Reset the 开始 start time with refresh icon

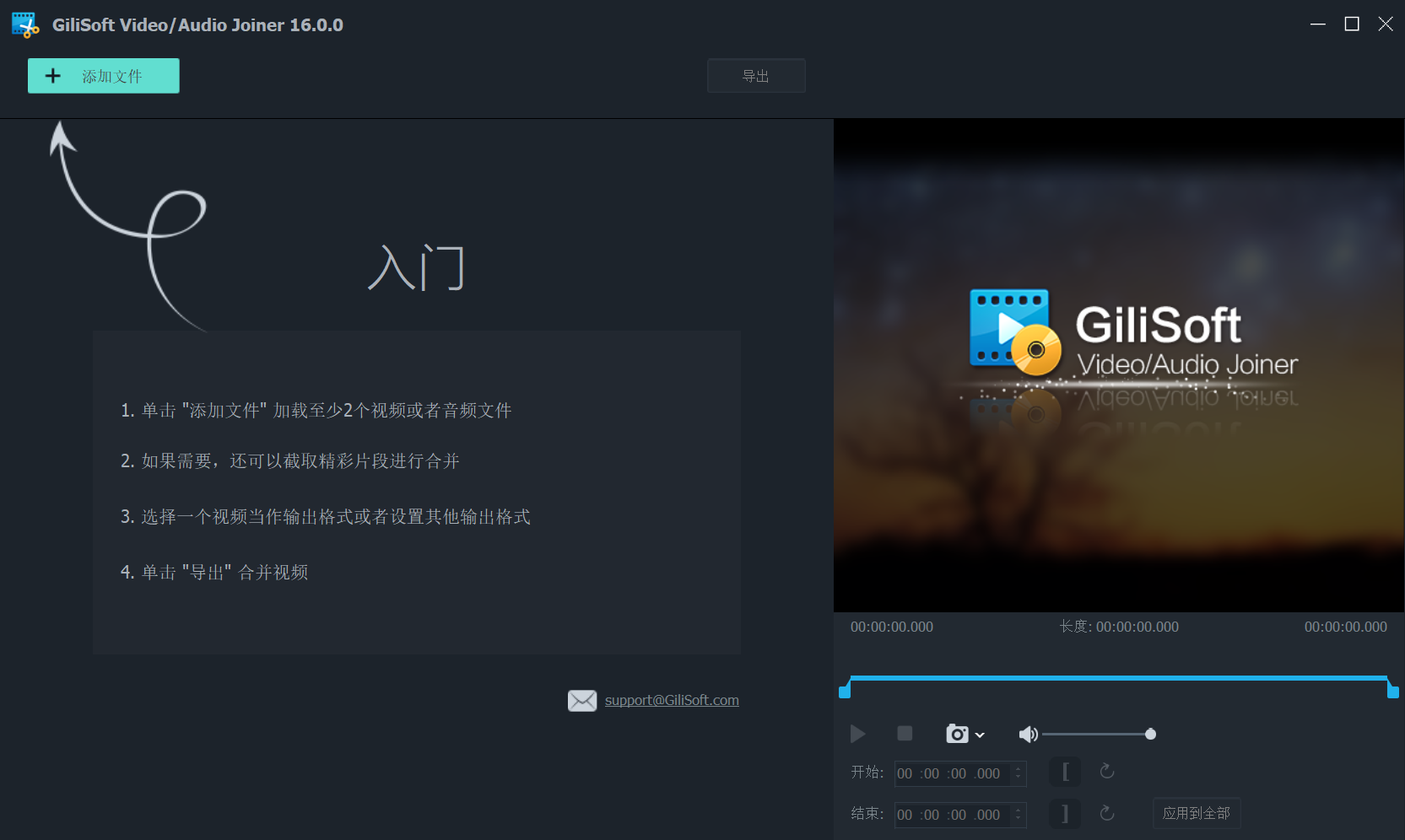[x=1107, y=772]
